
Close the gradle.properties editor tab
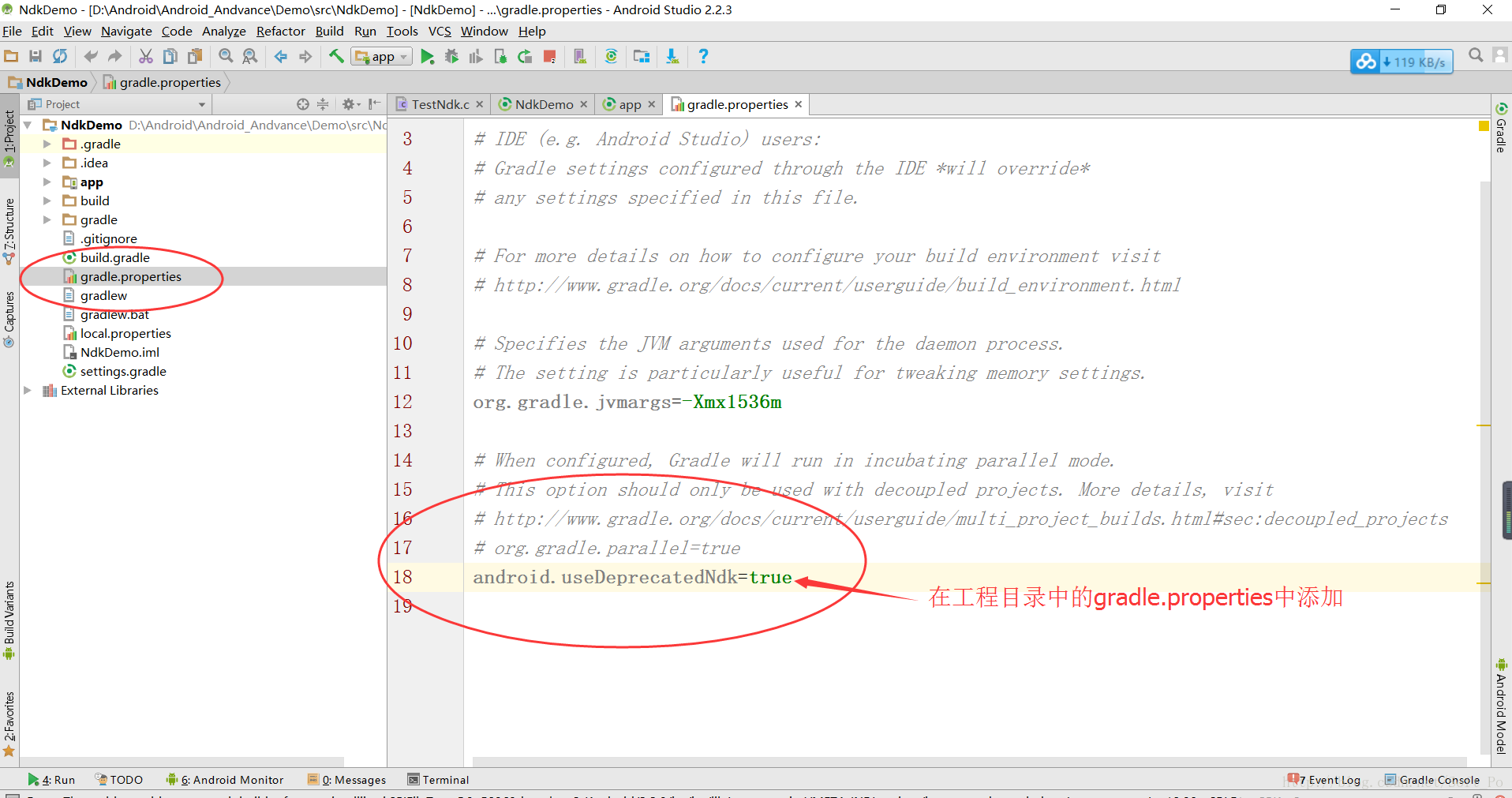(x=799, y=104)
